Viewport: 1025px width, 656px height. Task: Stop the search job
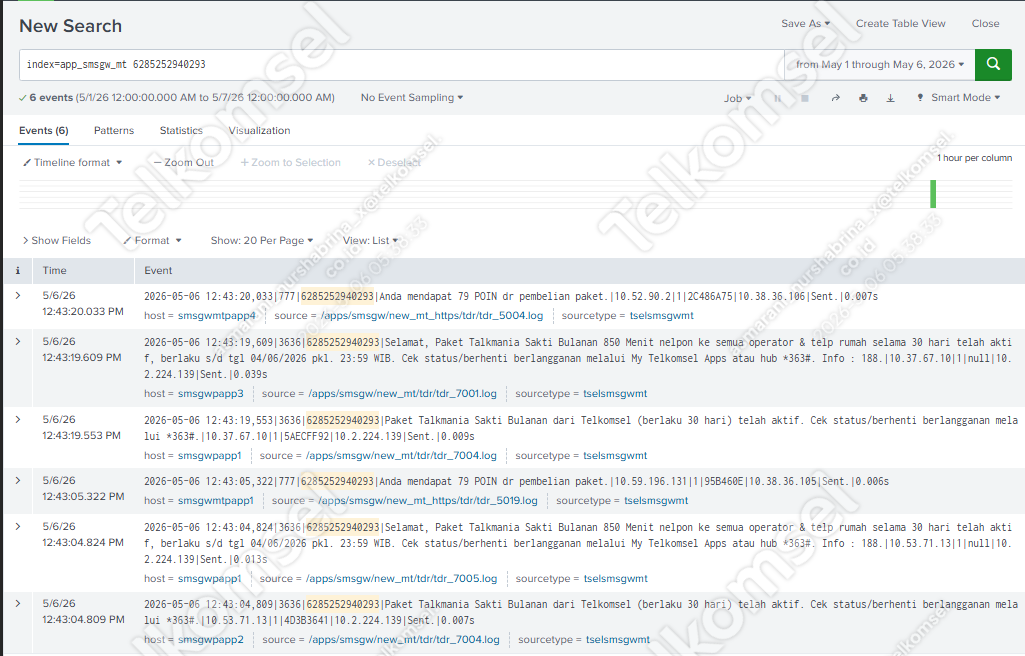[805, 98]
